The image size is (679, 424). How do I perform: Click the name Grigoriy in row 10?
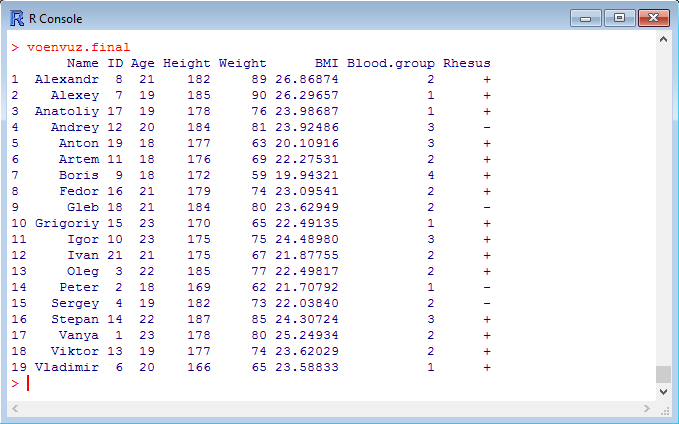[66, 223]
